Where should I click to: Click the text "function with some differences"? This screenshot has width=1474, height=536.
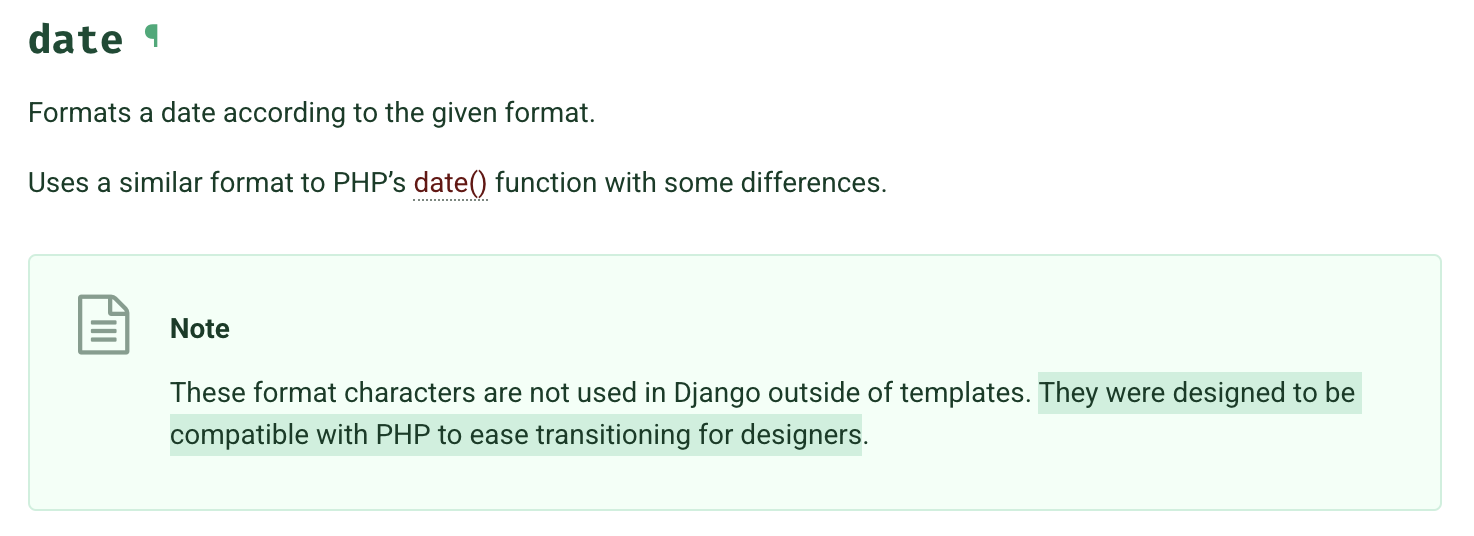point(689,183)
